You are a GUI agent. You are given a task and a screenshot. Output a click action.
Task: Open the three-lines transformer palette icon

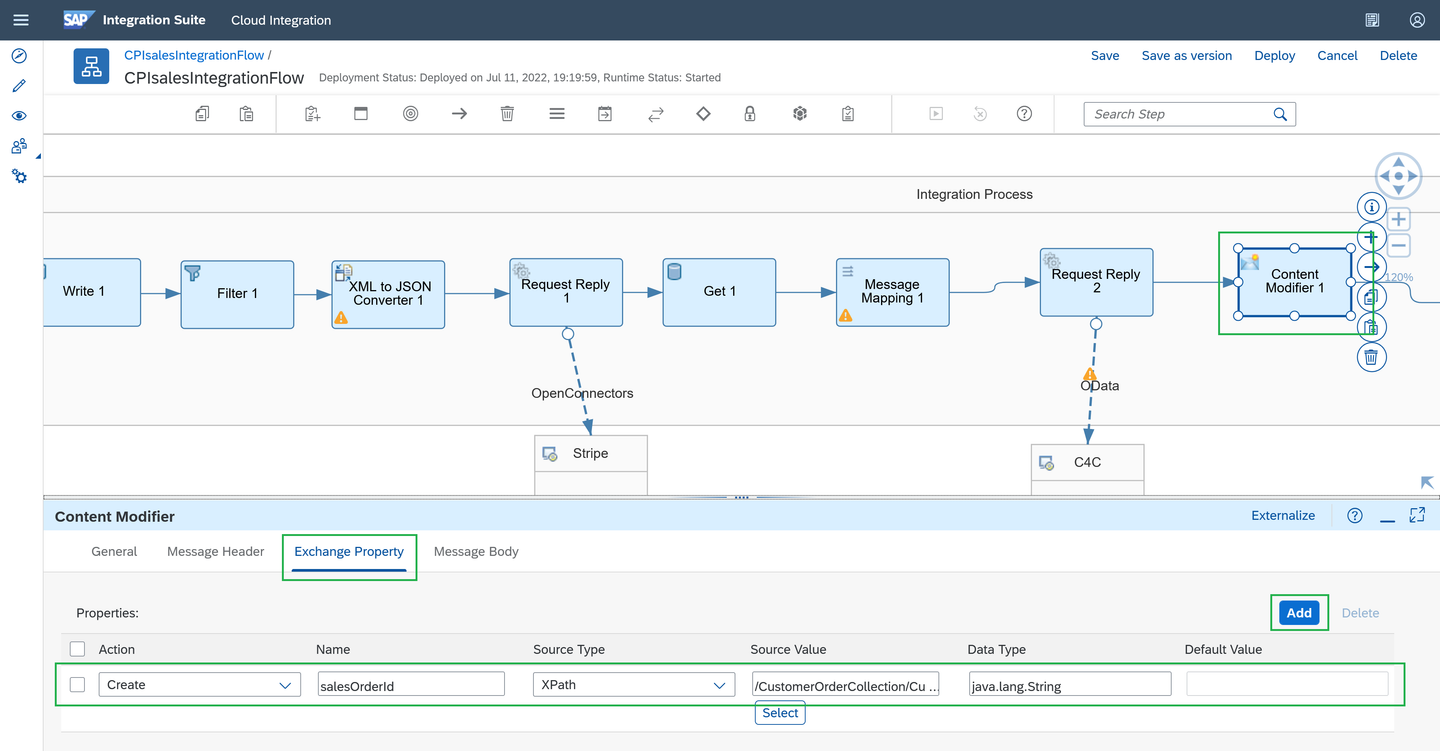click(557, 114)
